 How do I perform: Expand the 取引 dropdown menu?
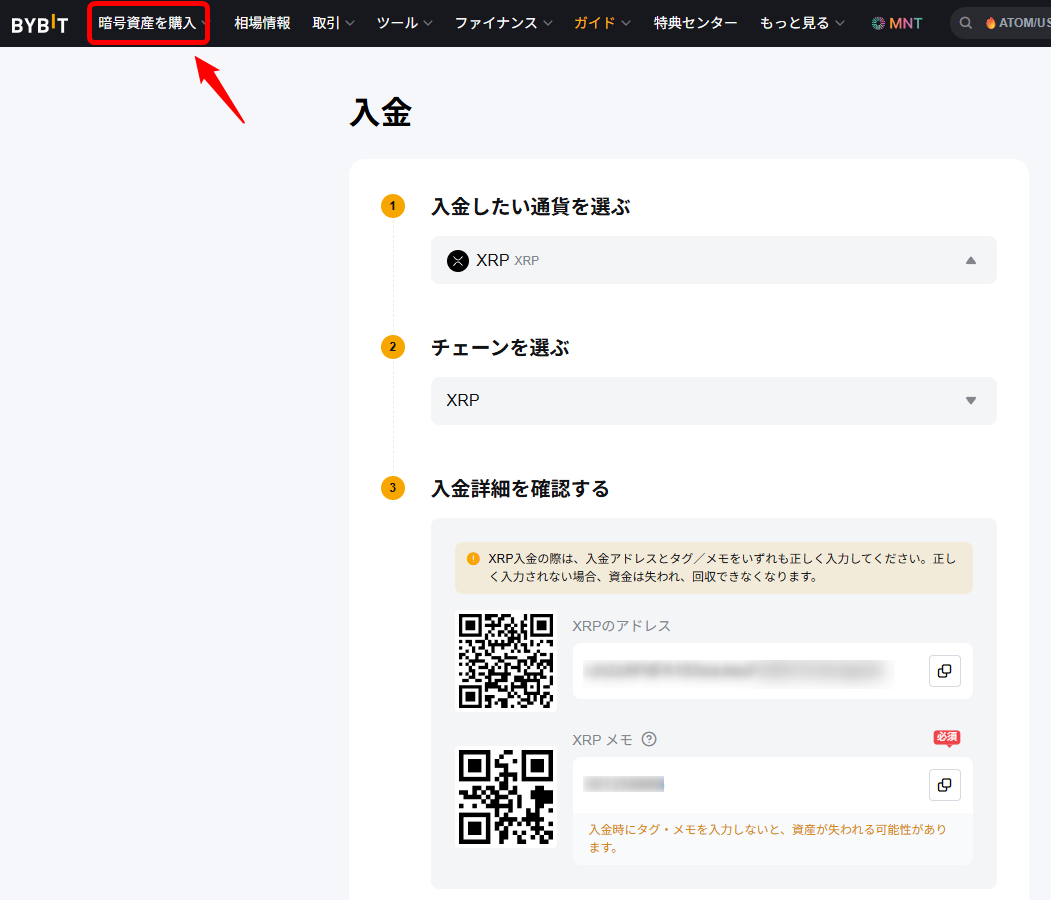point(333,23)
